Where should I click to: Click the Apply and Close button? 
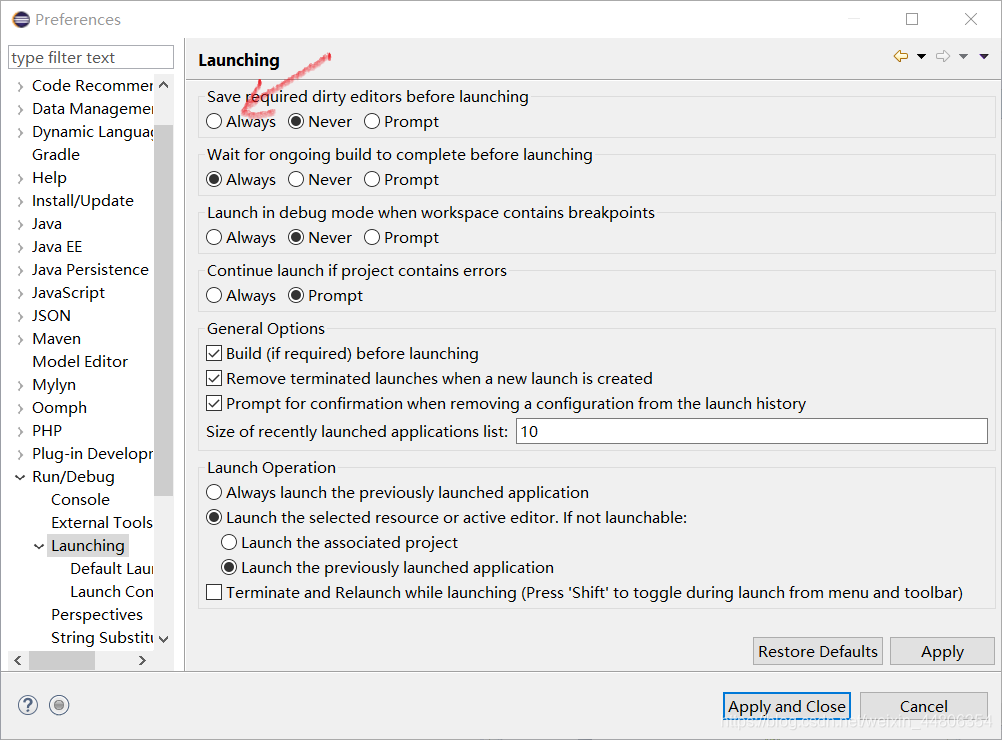(x=787, y=706)
